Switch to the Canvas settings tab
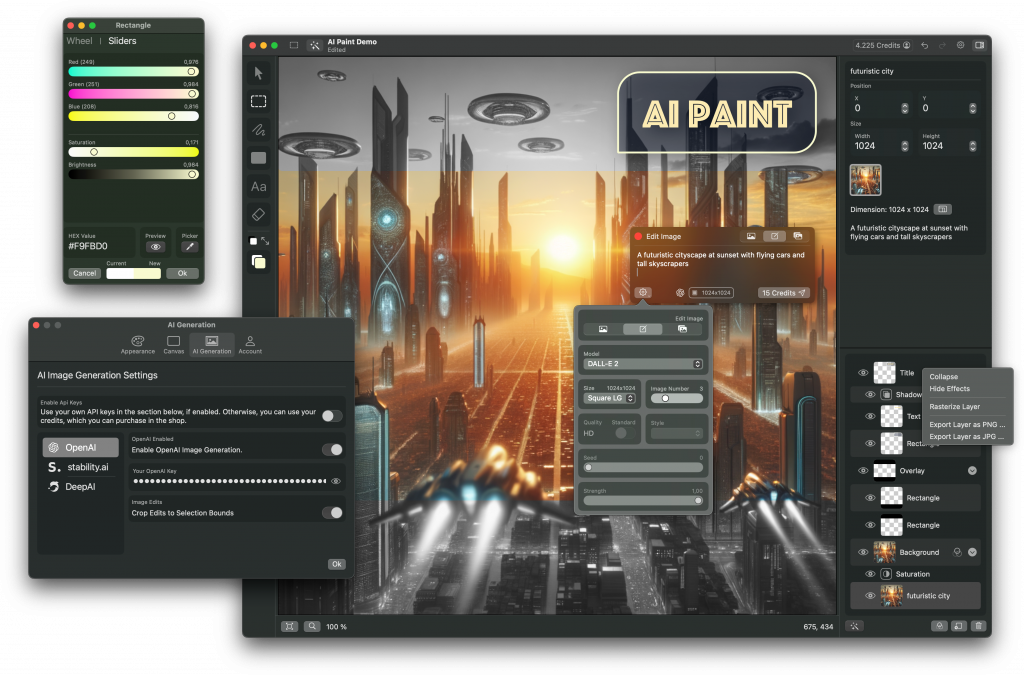Screen dimensions: 1024x675 [174, 345]
